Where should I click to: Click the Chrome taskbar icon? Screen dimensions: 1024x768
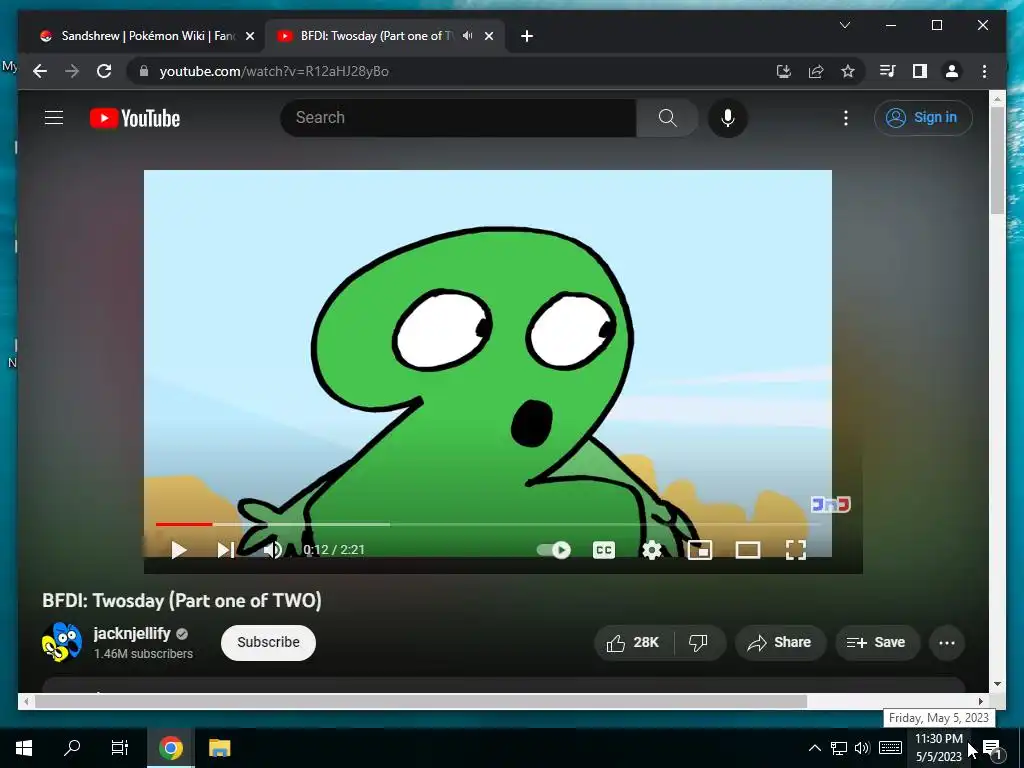tap(170, 748)
